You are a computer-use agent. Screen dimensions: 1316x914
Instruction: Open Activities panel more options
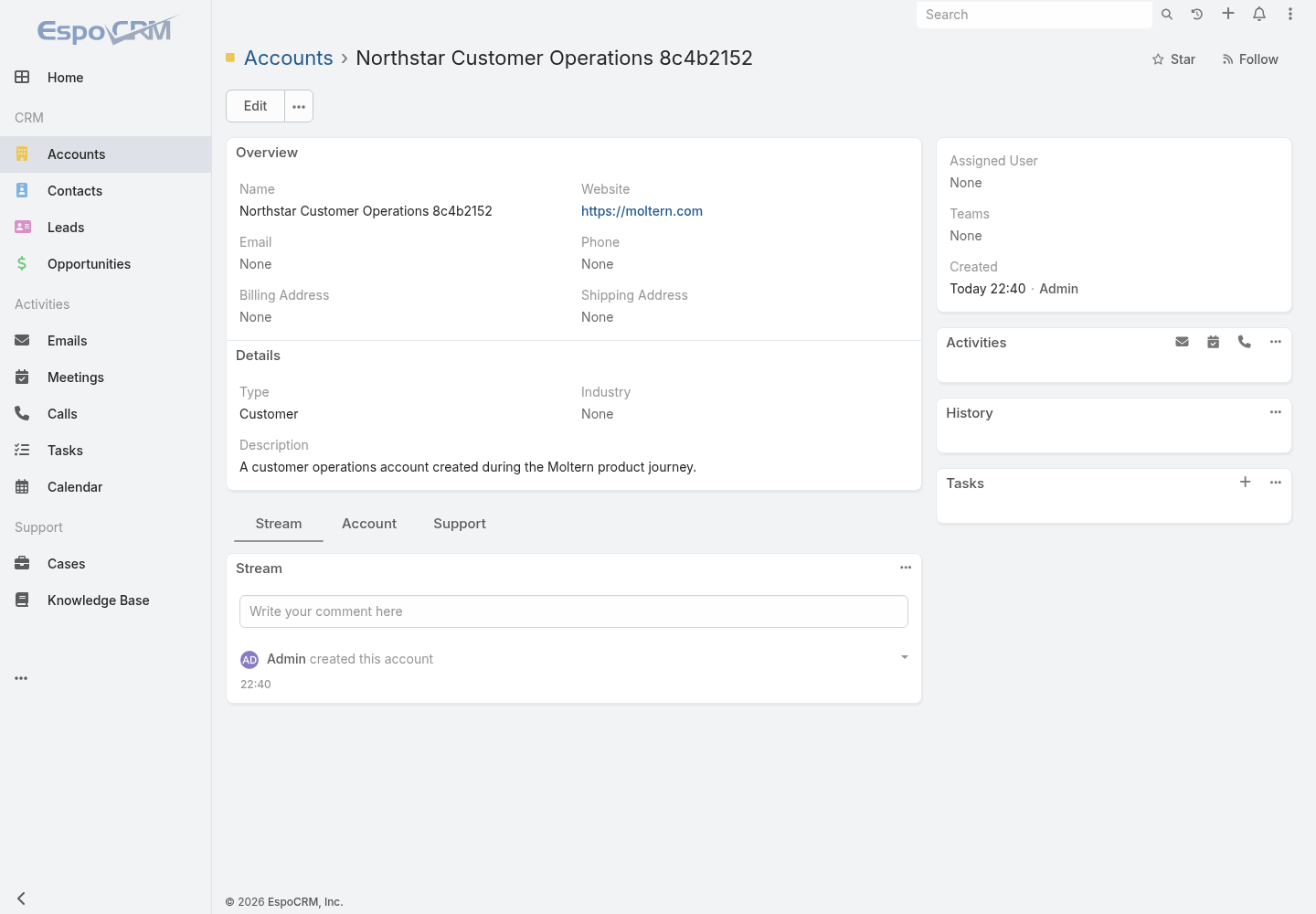point(1276,342)
